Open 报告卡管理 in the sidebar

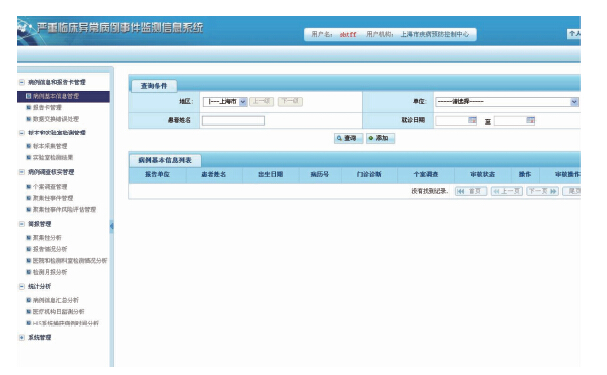[x=47, y=108]
